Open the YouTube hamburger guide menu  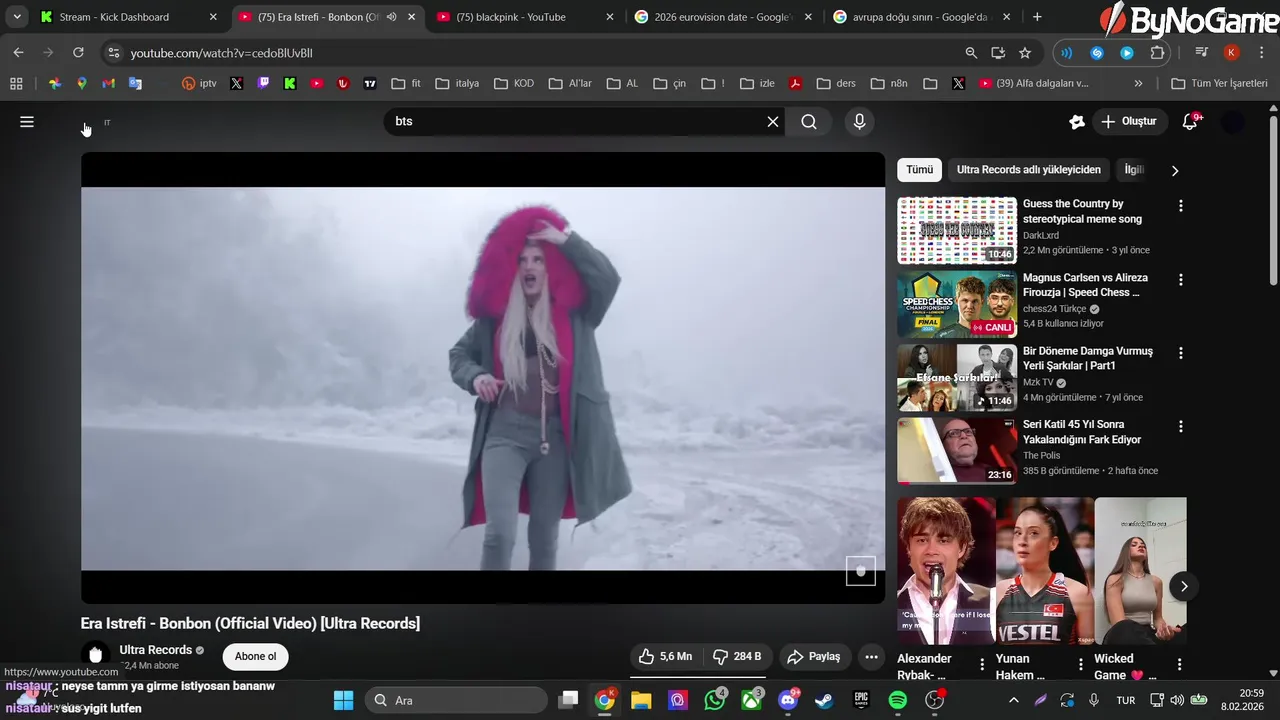click(x=27, y=122)
